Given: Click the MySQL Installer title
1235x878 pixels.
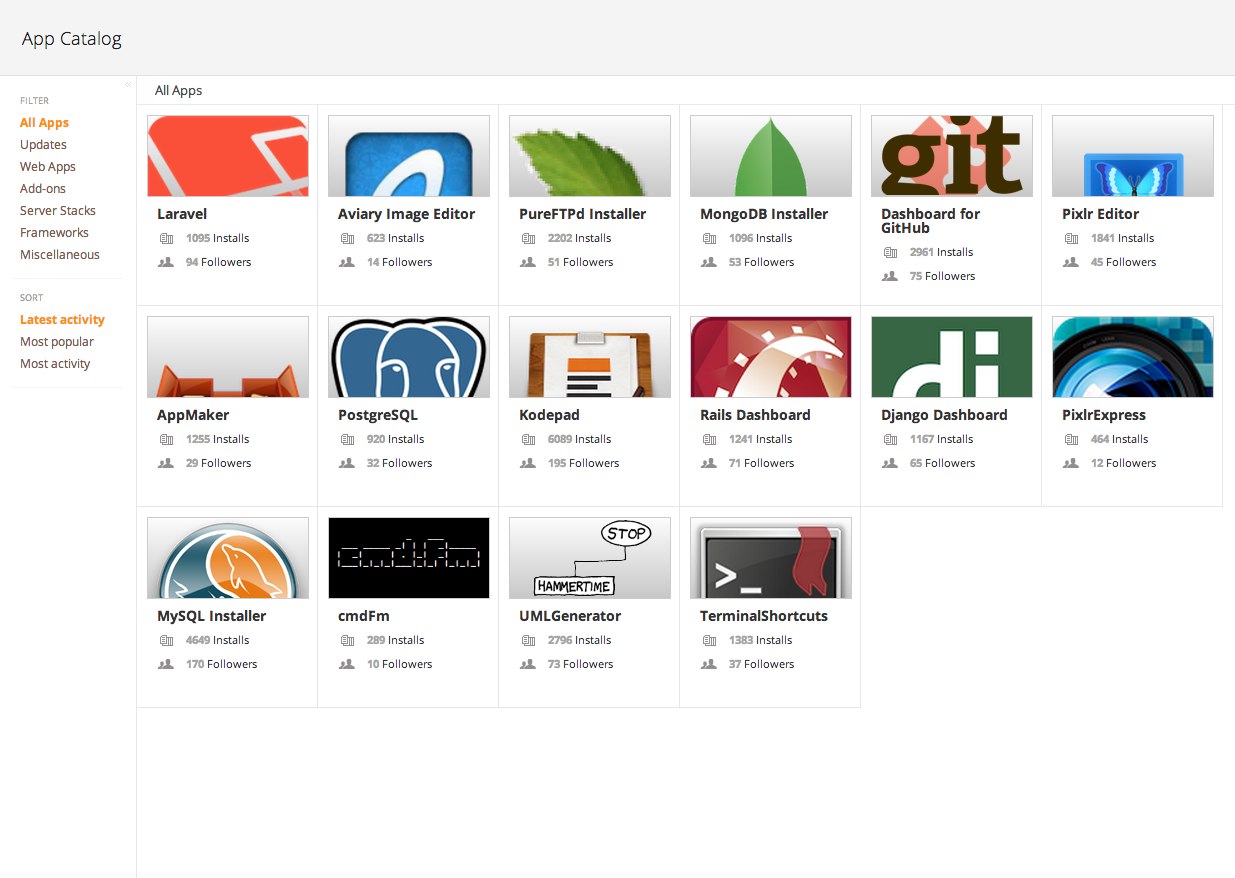Looking at the screenshot, I should click(x=211, y=616).
